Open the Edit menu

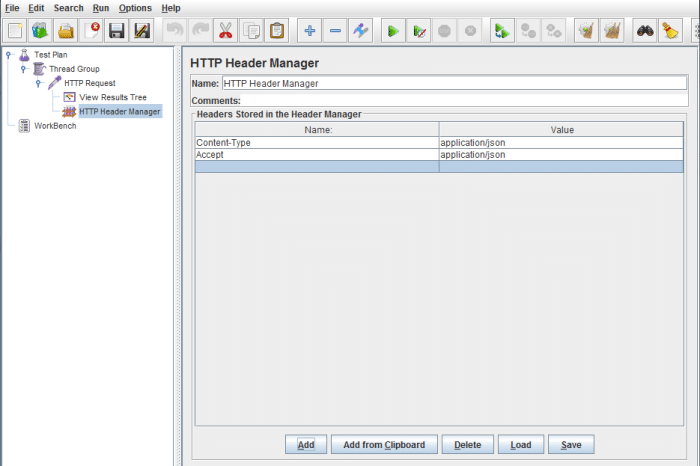(x=36, y=8)
